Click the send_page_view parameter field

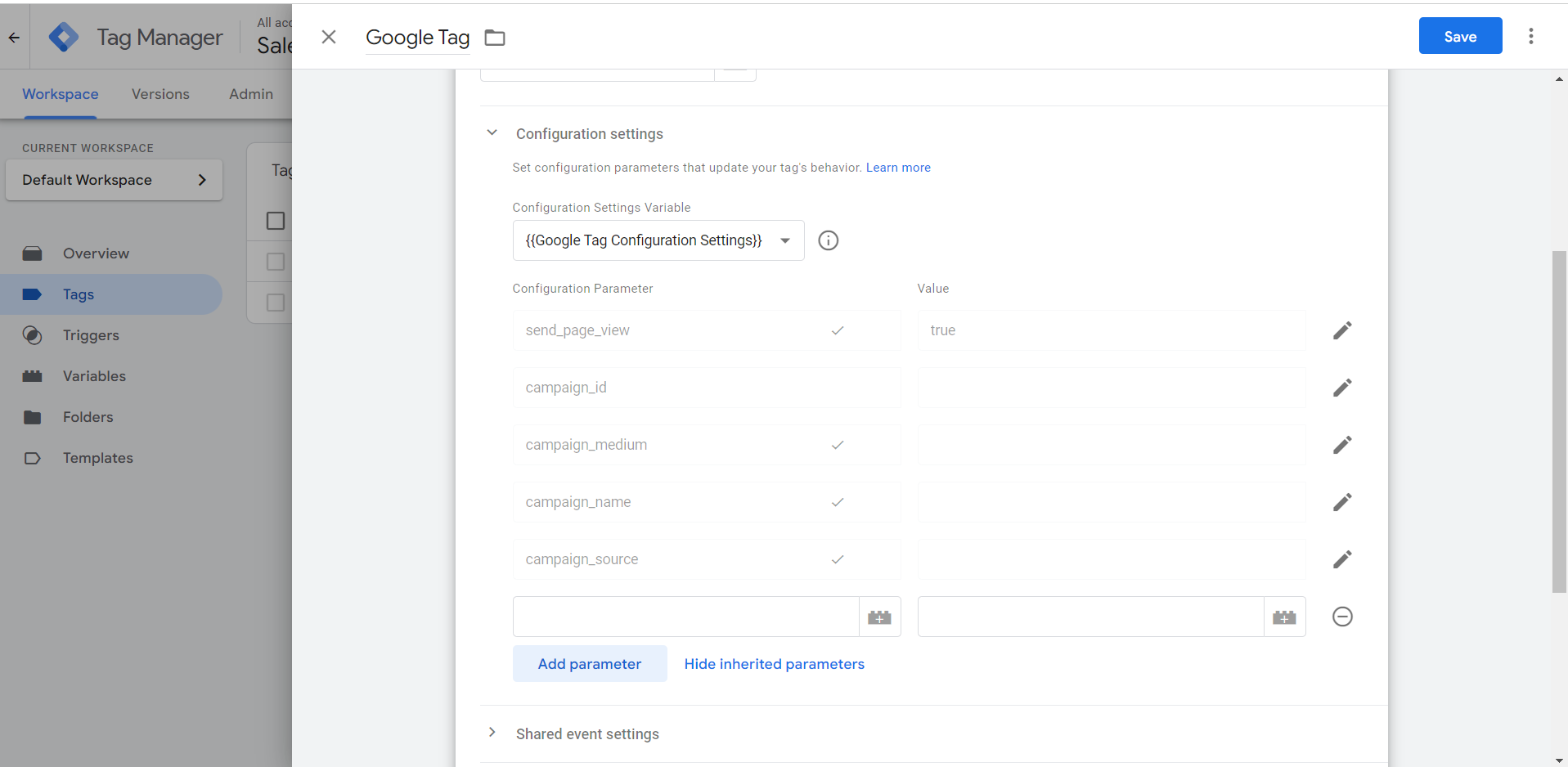pyautogui.click(x=707, y=330)
